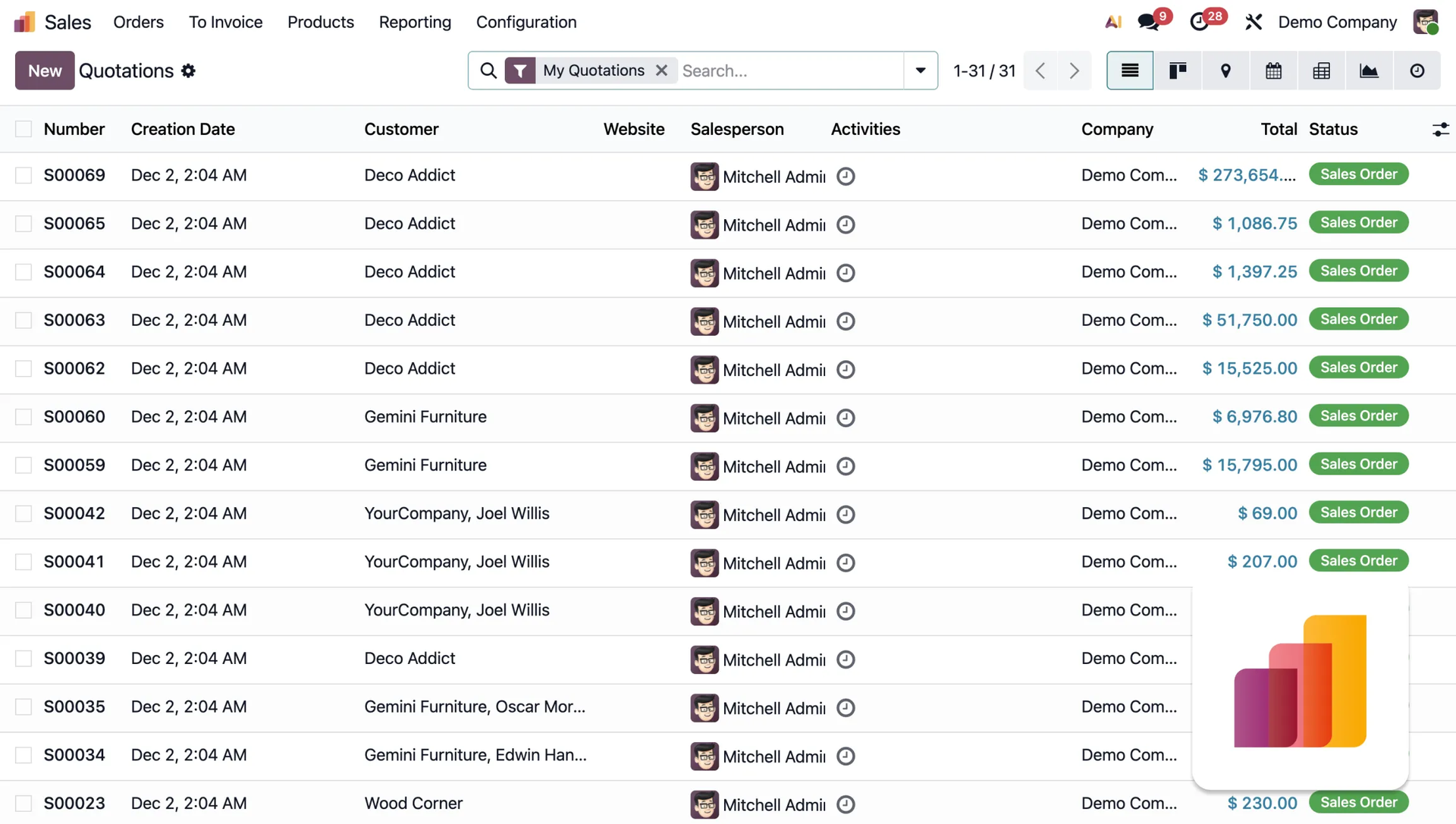
Task: Sort by Customer column header
Action: [x=401, y=129]
